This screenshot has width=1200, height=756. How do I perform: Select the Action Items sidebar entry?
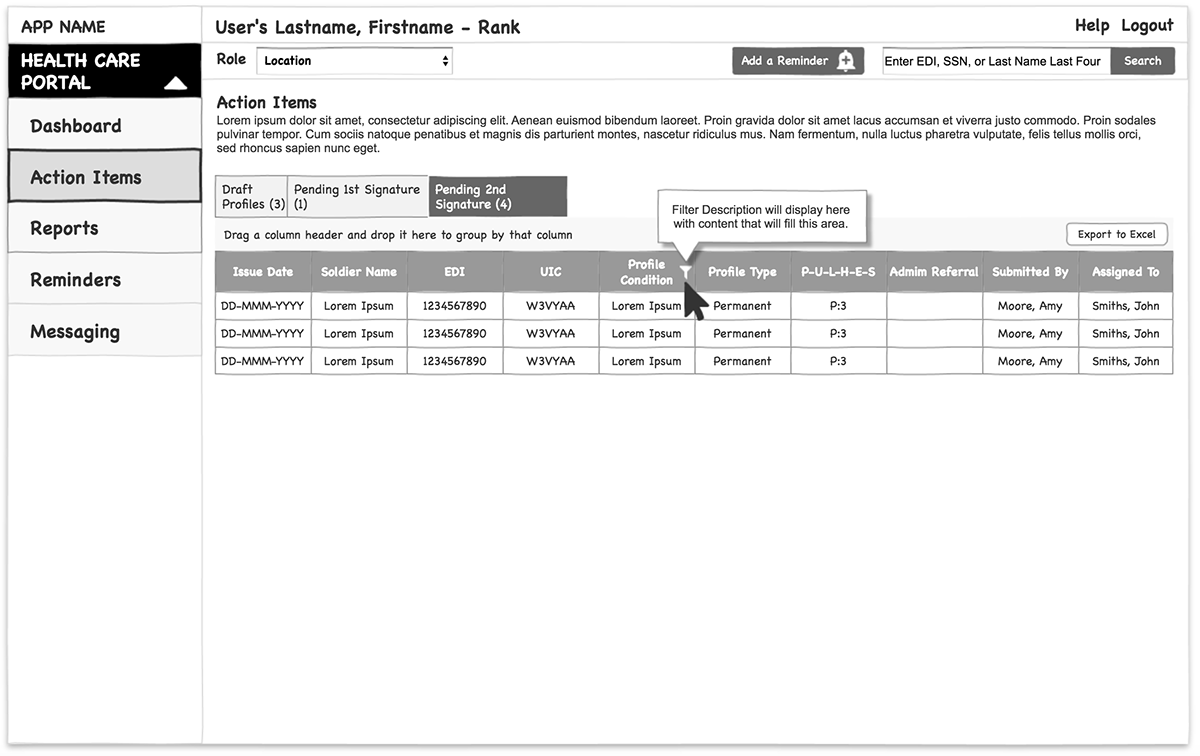coord(85,177)
